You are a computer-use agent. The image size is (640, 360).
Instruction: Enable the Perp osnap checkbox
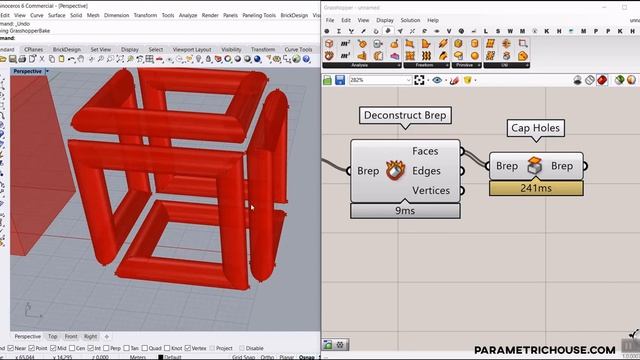click(x=106, y=348)
